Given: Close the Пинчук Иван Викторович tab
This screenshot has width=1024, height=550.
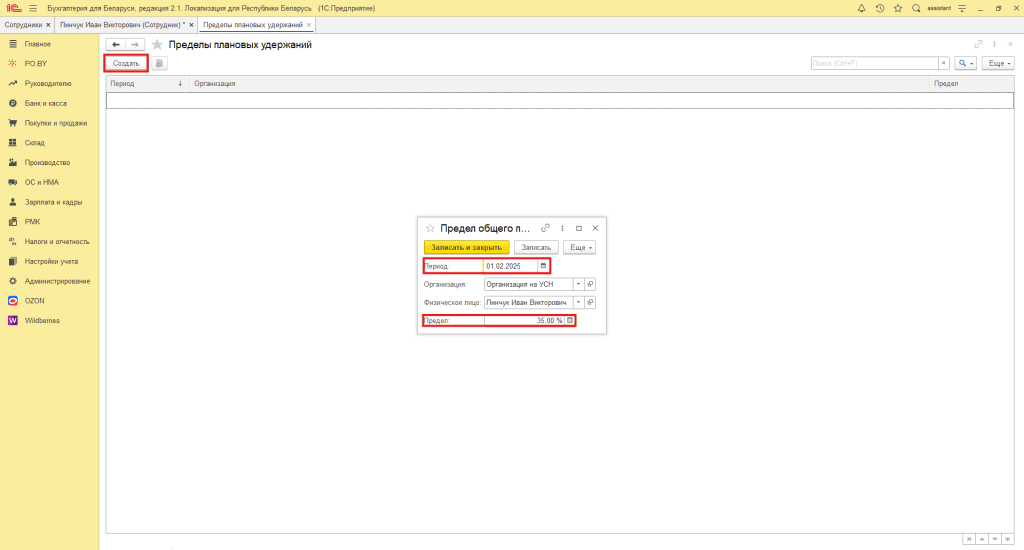Looking at the screenshot, I should coord(191,25).
